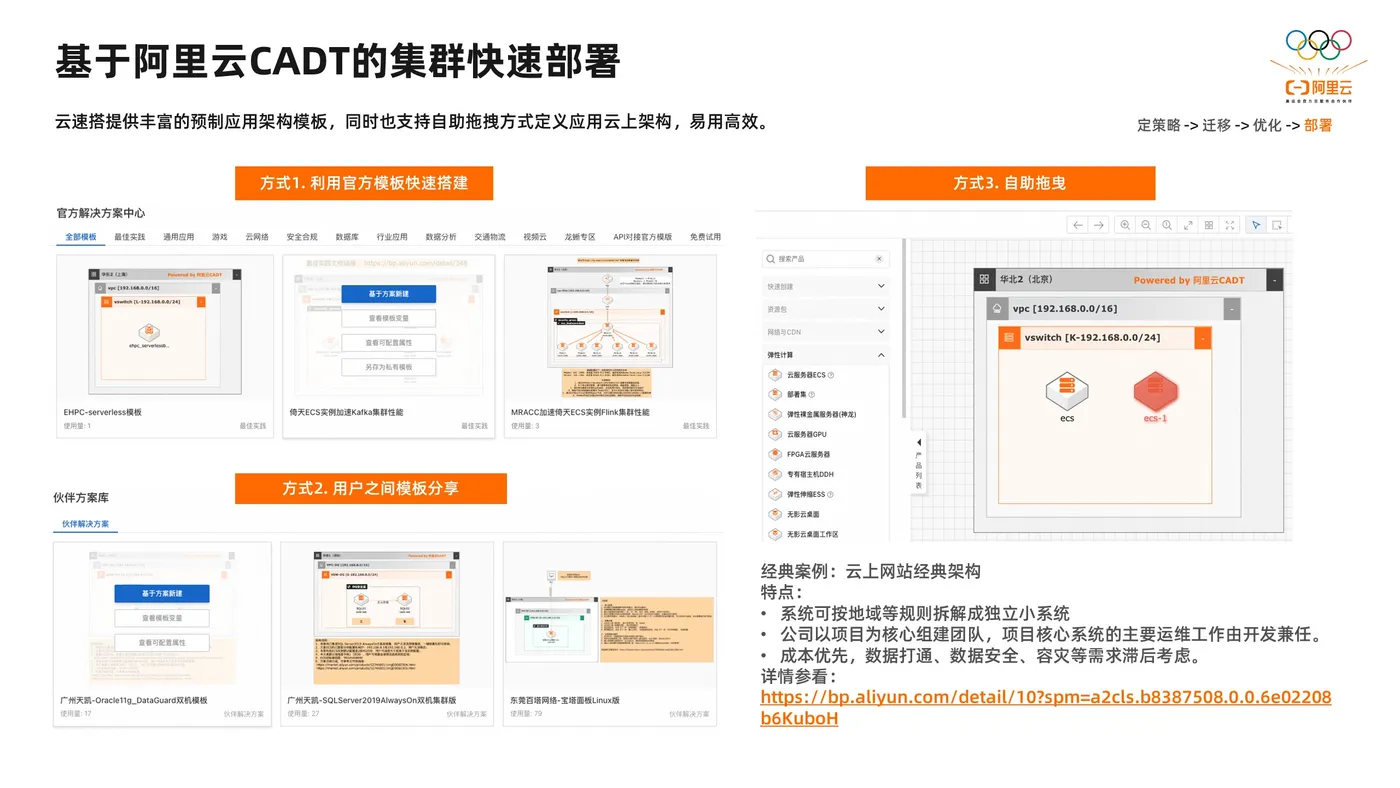
Task: Click 基于方案新建 on Oracle11g template card
Action: (x=162, y=594)
